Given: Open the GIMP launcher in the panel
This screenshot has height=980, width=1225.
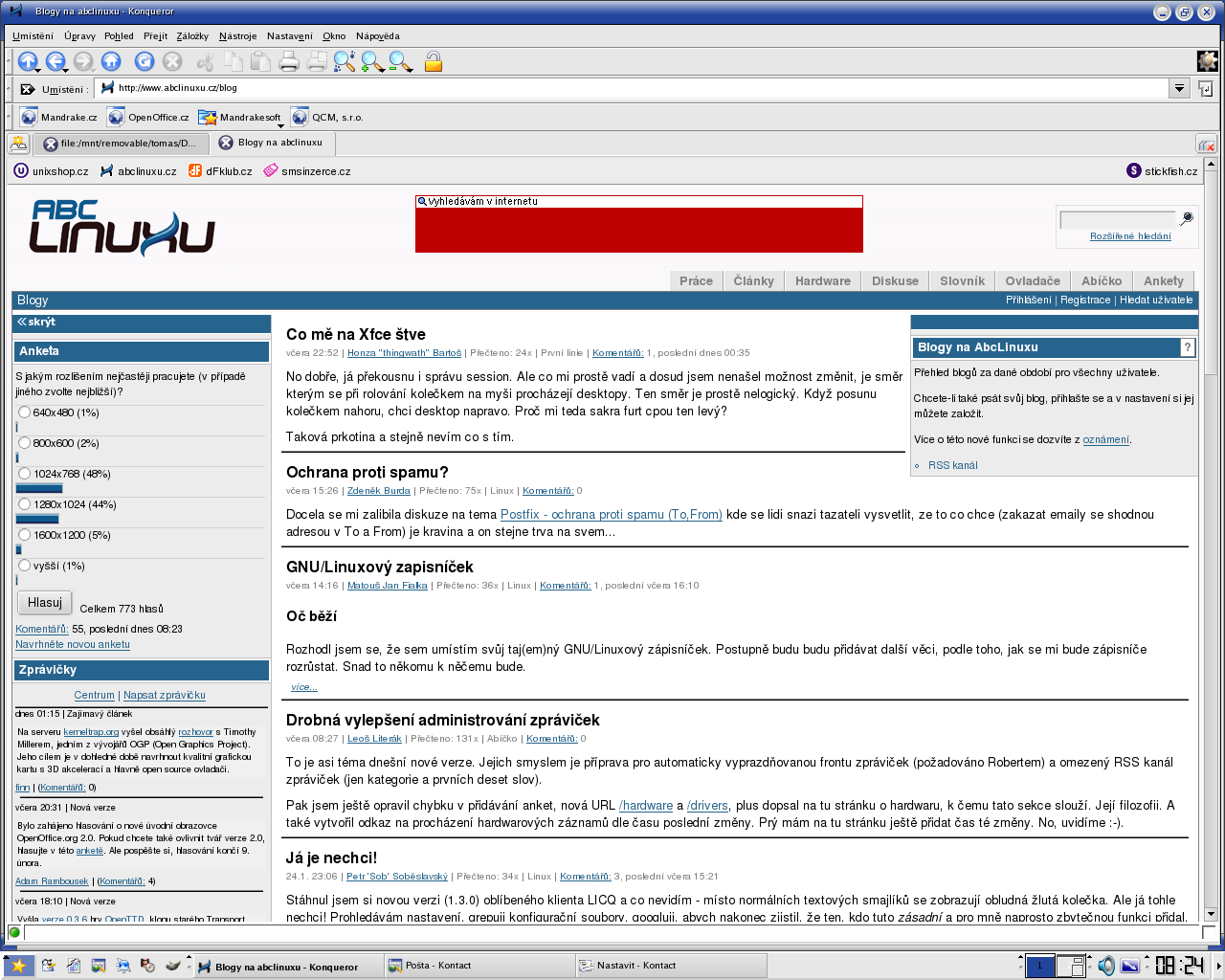Looking at the screenshot, I should point(173,966).
